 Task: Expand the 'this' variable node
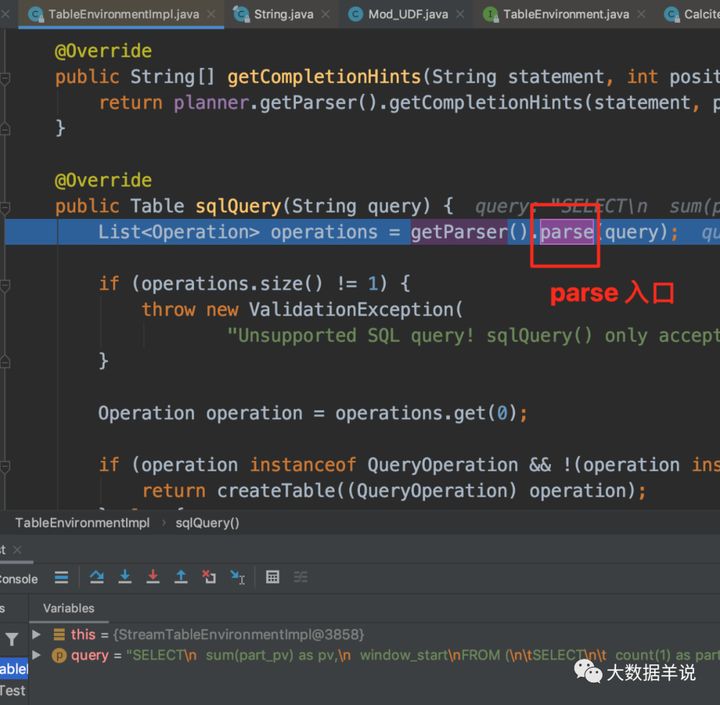36,634
